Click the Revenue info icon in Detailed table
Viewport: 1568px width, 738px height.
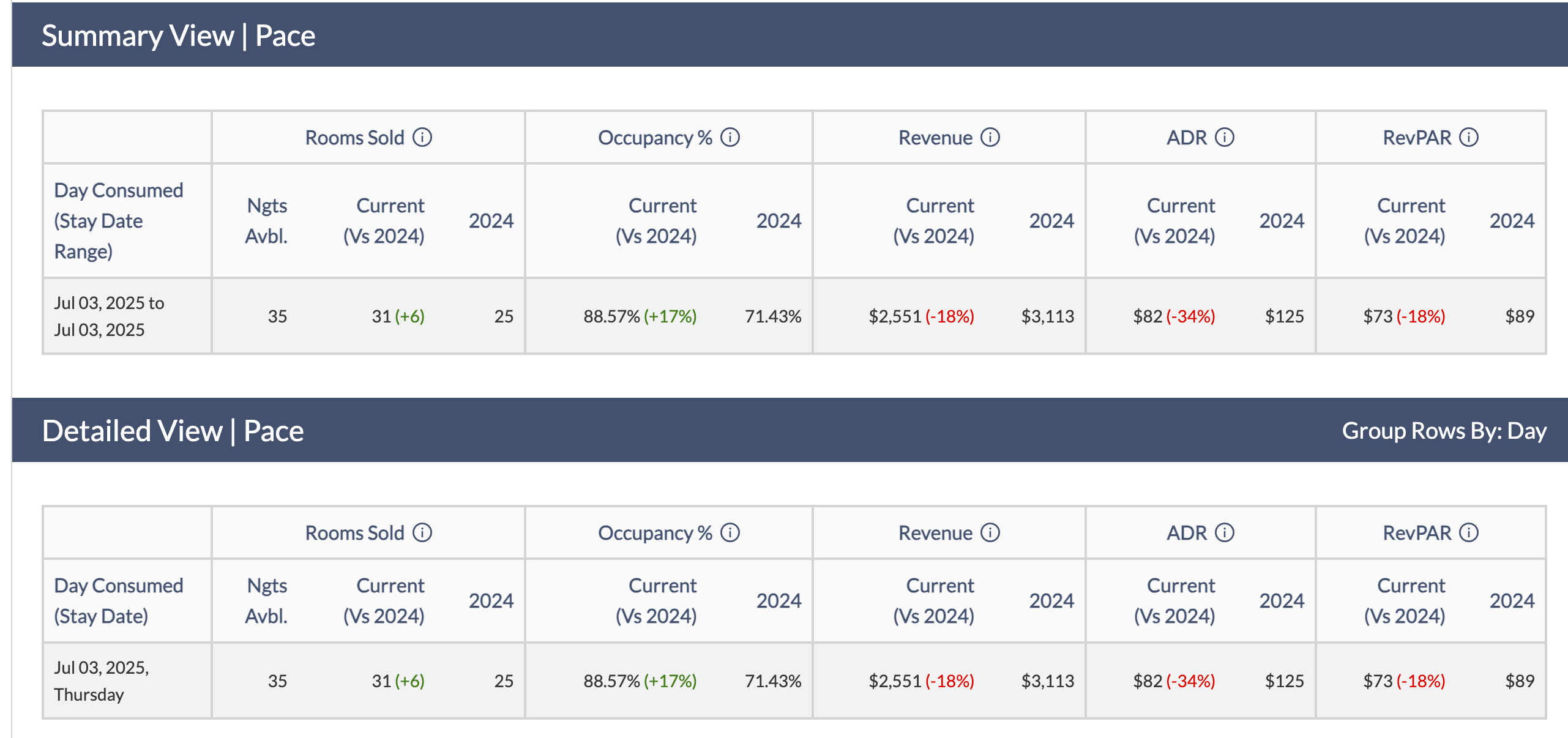(x=990, y=532)
